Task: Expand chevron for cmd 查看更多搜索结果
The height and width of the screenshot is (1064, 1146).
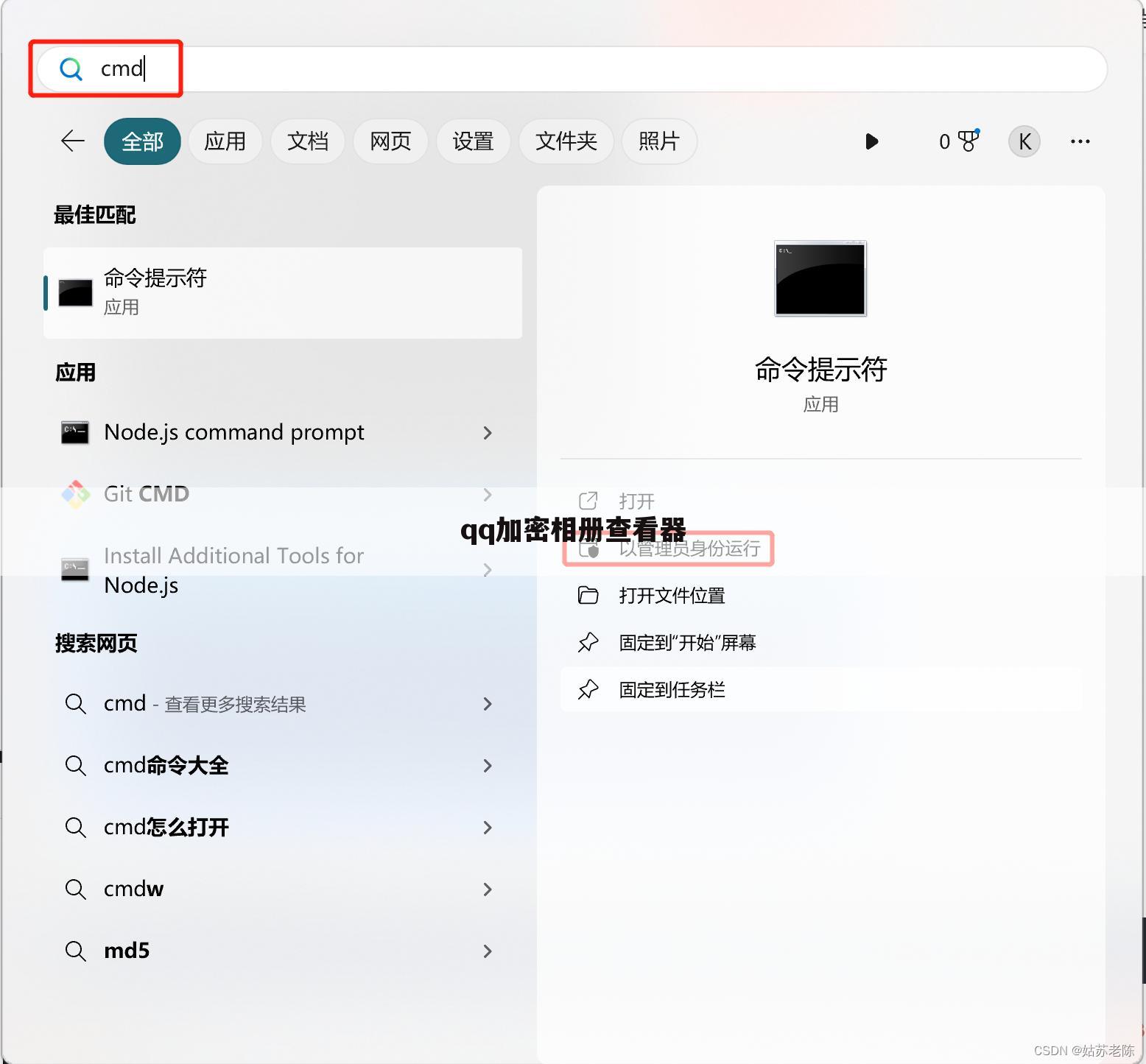Action: tap(487, 704)
